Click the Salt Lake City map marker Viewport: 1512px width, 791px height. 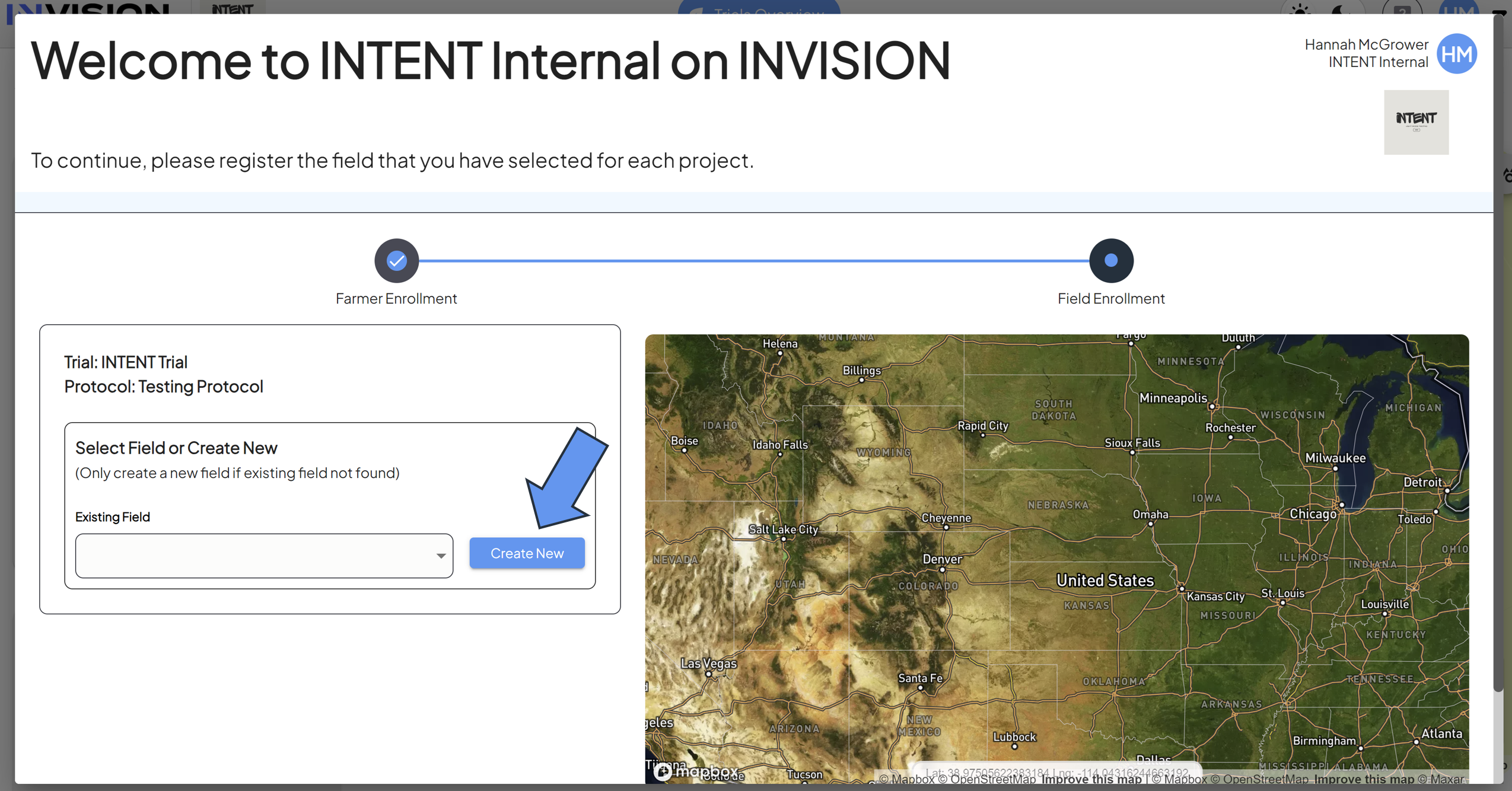click(x=784, y=539)
